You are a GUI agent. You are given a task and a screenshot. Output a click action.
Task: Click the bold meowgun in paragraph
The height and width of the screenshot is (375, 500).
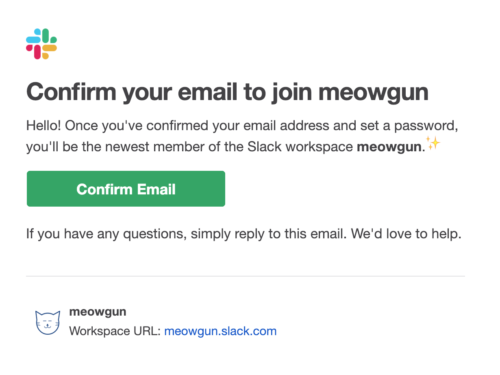point(389,147)
